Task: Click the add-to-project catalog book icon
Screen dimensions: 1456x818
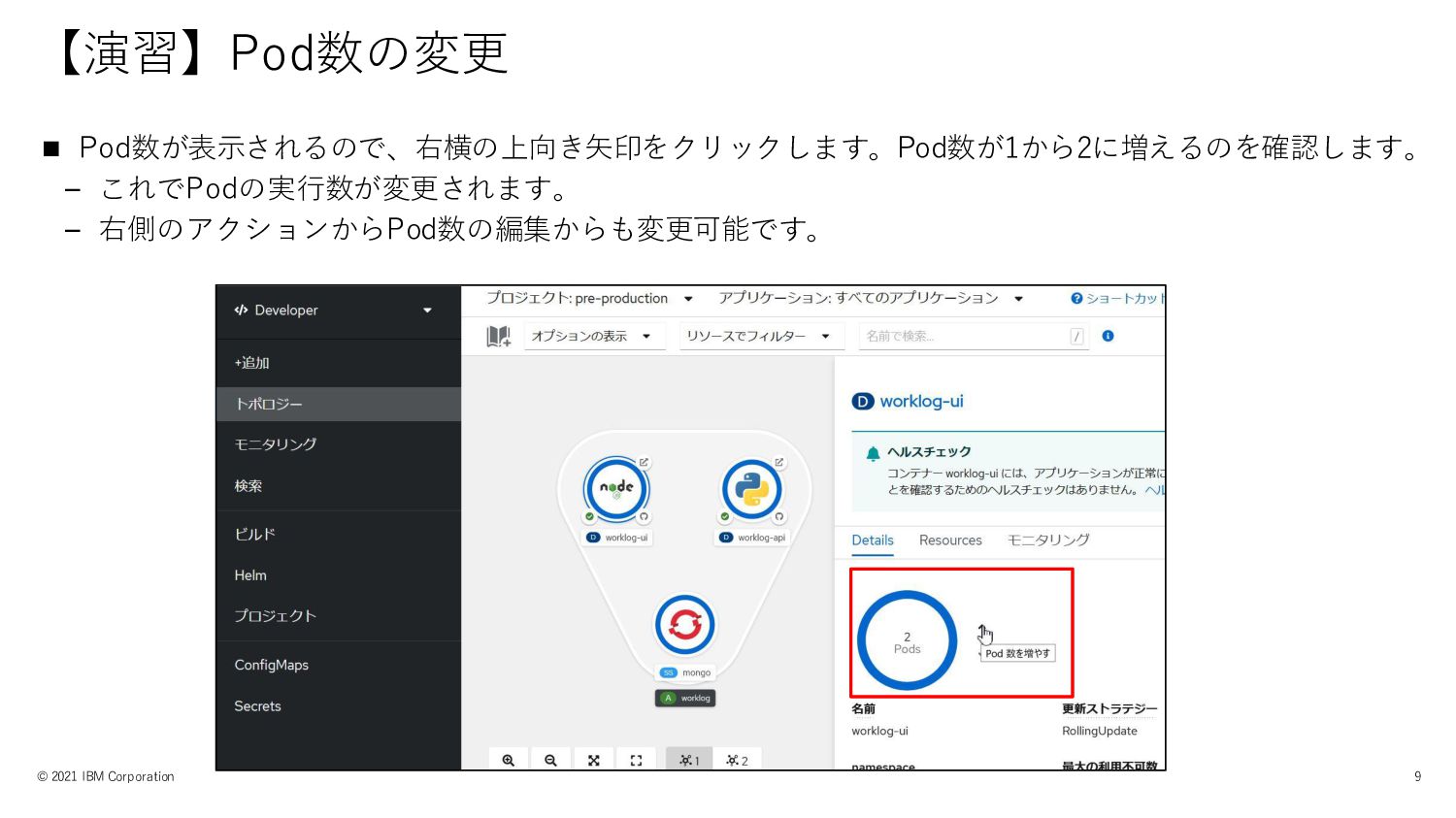Action: pyautogui.click(x=498, y=336)
